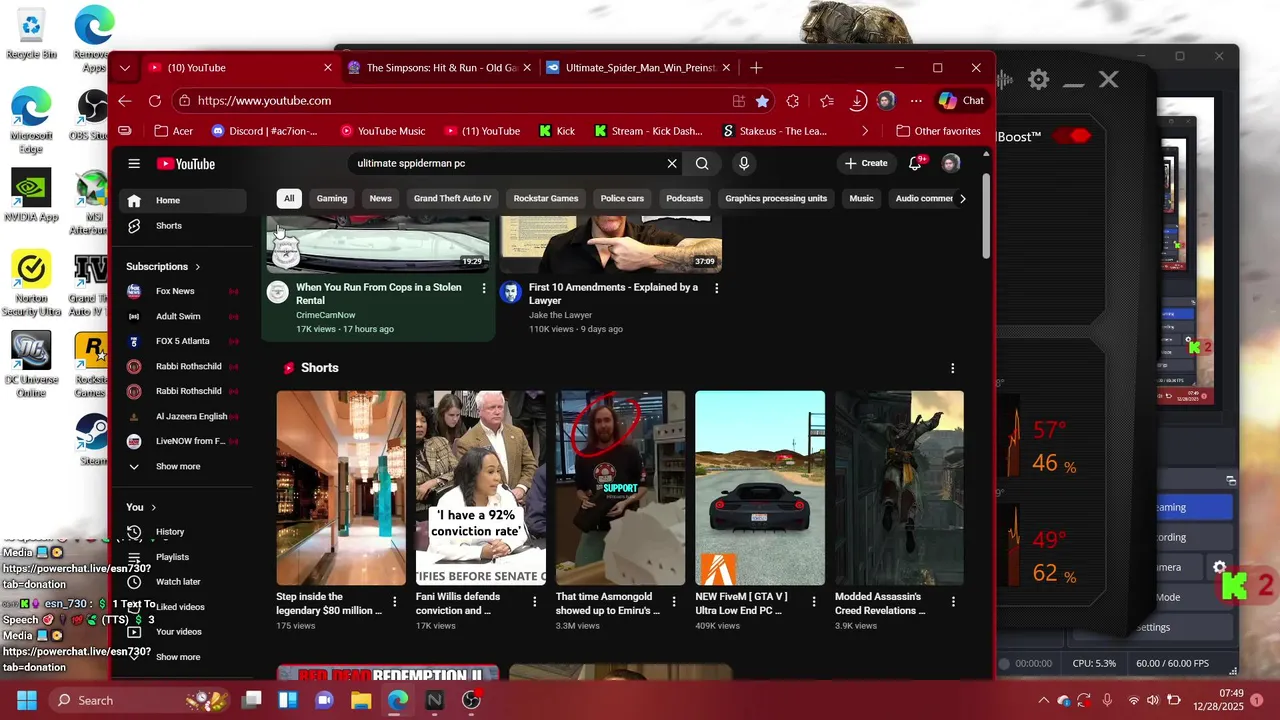Toggle the taskbar microphone mute icon
Viewport: 1280px width, 720px height.
coord(1107,700)
